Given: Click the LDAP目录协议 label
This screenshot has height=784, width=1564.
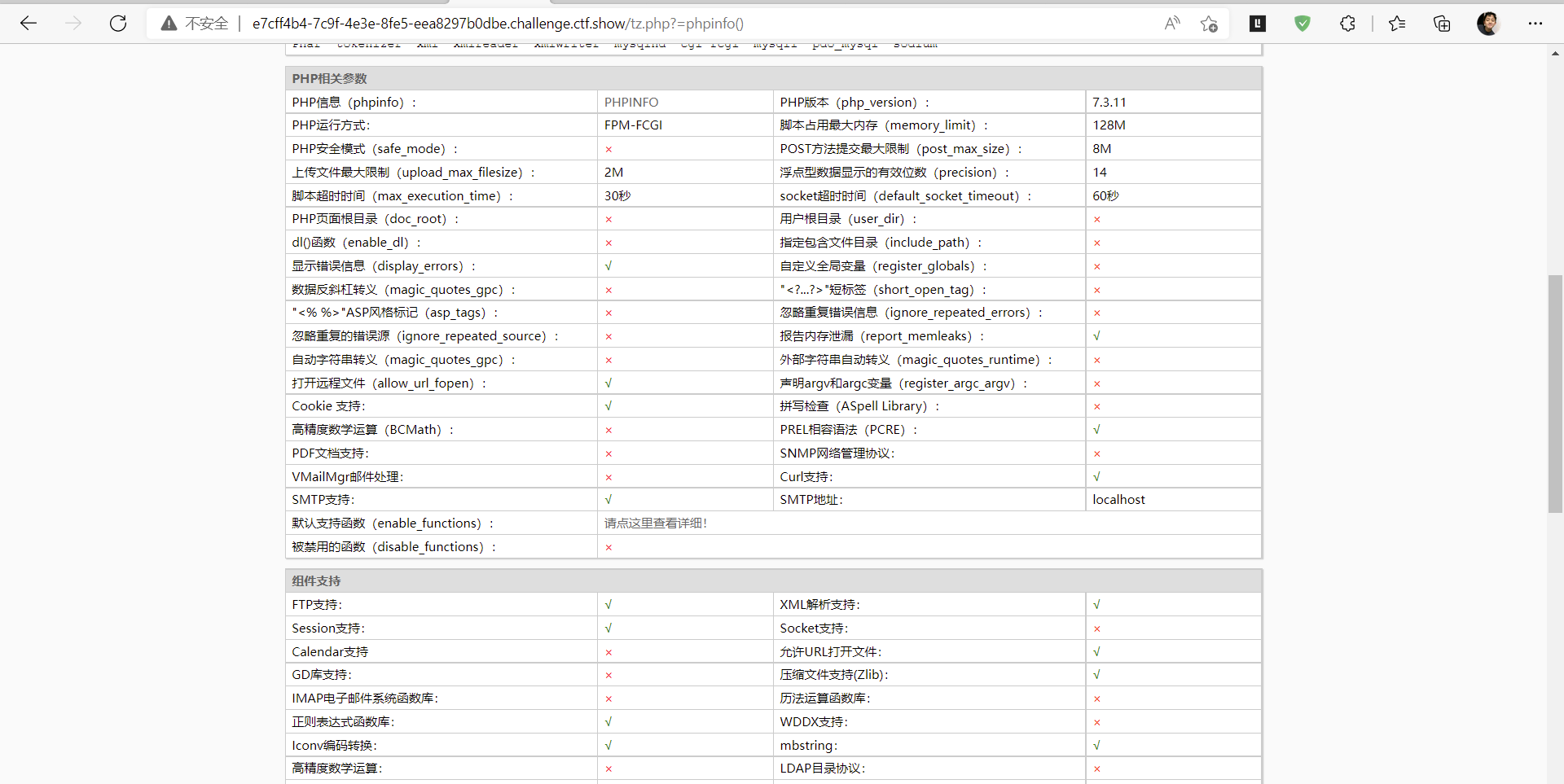Looking at the screenshot, I should coord(823,769).
